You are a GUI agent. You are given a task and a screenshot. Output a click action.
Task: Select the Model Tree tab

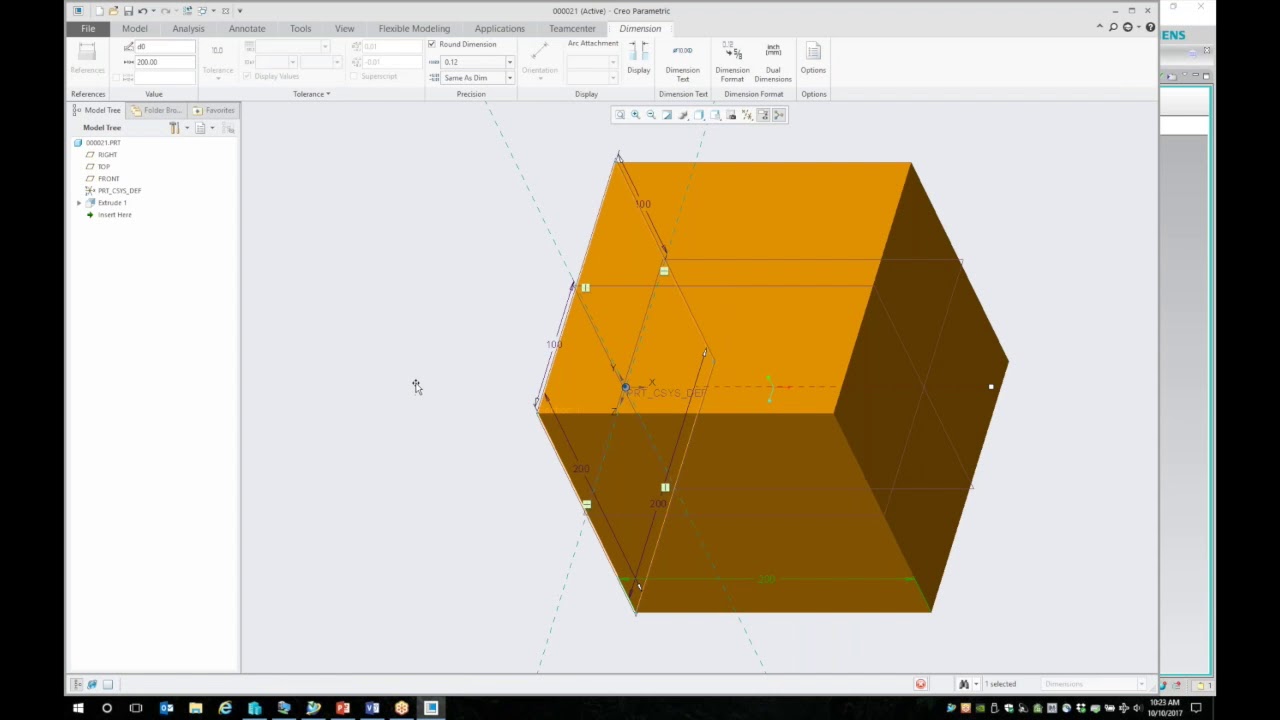pos(97,110)
